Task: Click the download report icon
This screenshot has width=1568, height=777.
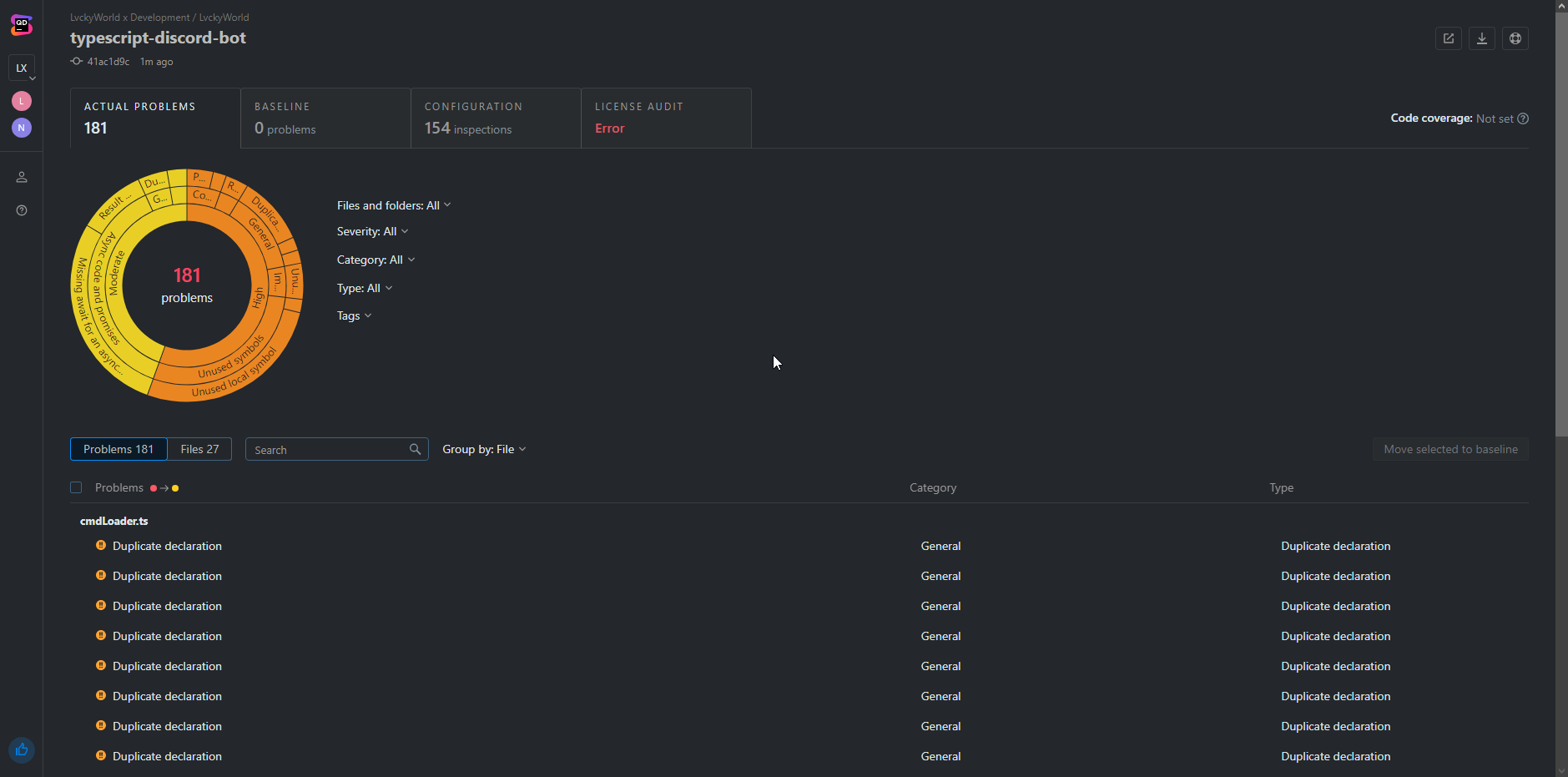Action: tap(1481, 38)
